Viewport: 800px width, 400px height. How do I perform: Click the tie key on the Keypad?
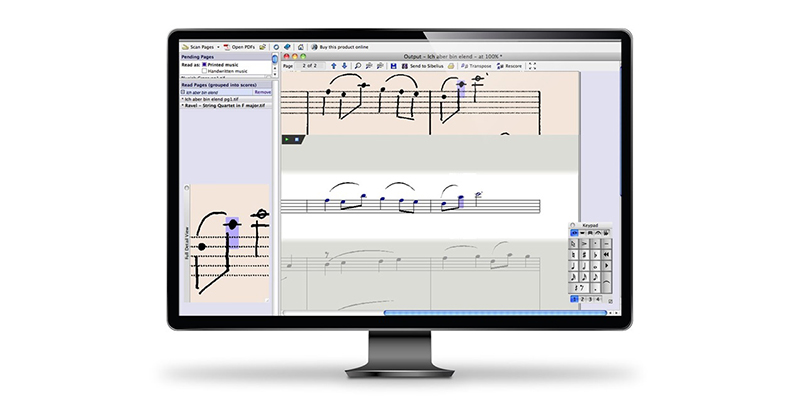click(606, 282)
